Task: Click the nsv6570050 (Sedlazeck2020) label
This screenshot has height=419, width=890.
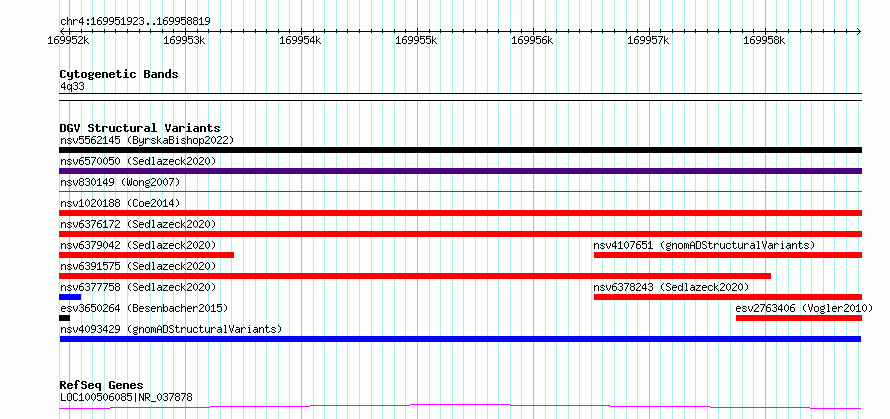Action: point(138,161)
